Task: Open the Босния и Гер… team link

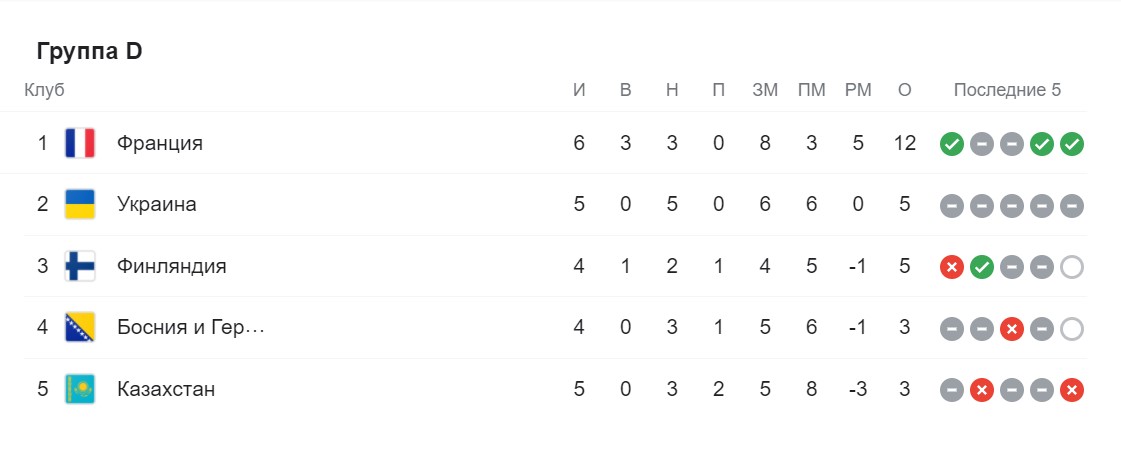Action: (x=191, y=327)
